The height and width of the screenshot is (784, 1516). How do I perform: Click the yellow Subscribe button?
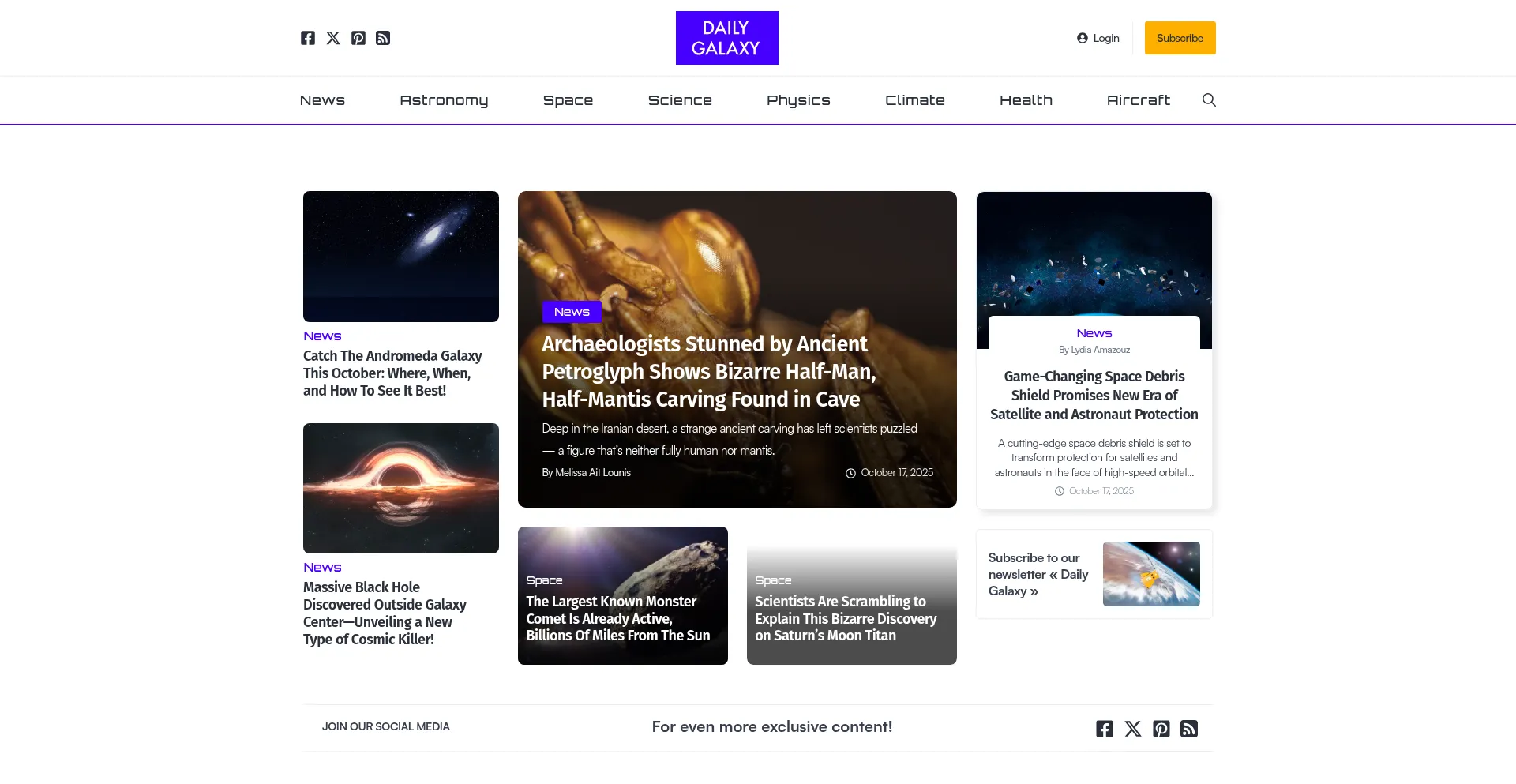(1180, 38)
